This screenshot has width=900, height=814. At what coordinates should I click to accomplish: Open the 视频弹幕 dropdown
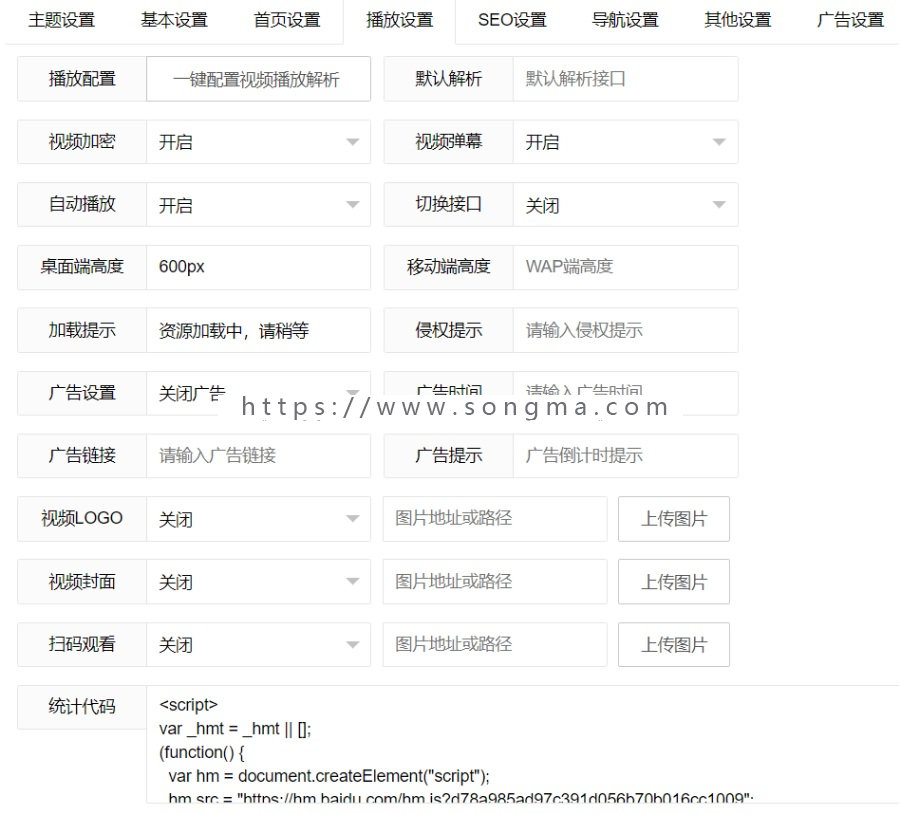point(625,142)
